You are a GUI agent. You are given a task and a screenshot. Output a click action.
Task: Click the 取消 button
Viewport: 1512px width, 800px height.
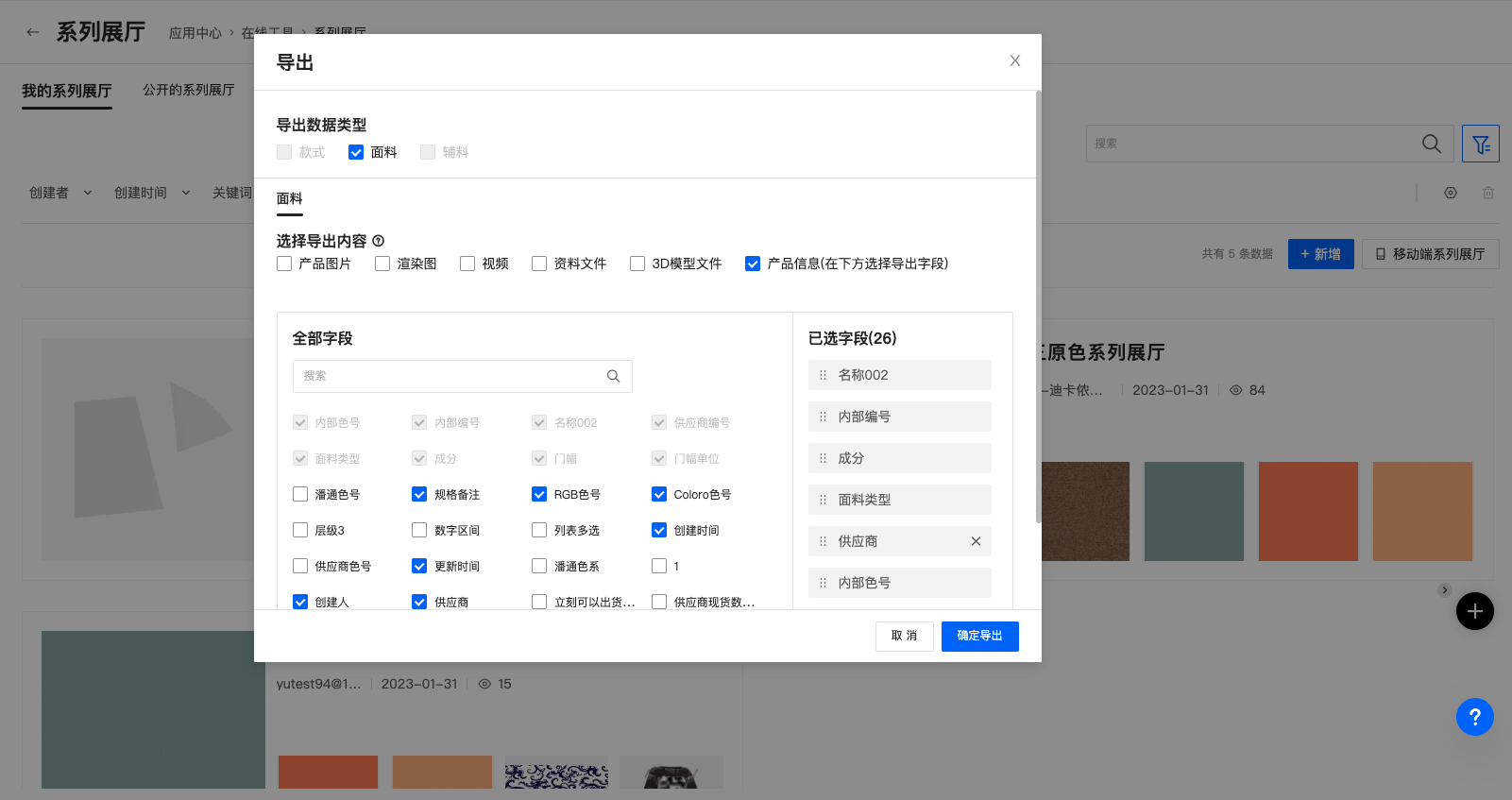coord(904,636)
